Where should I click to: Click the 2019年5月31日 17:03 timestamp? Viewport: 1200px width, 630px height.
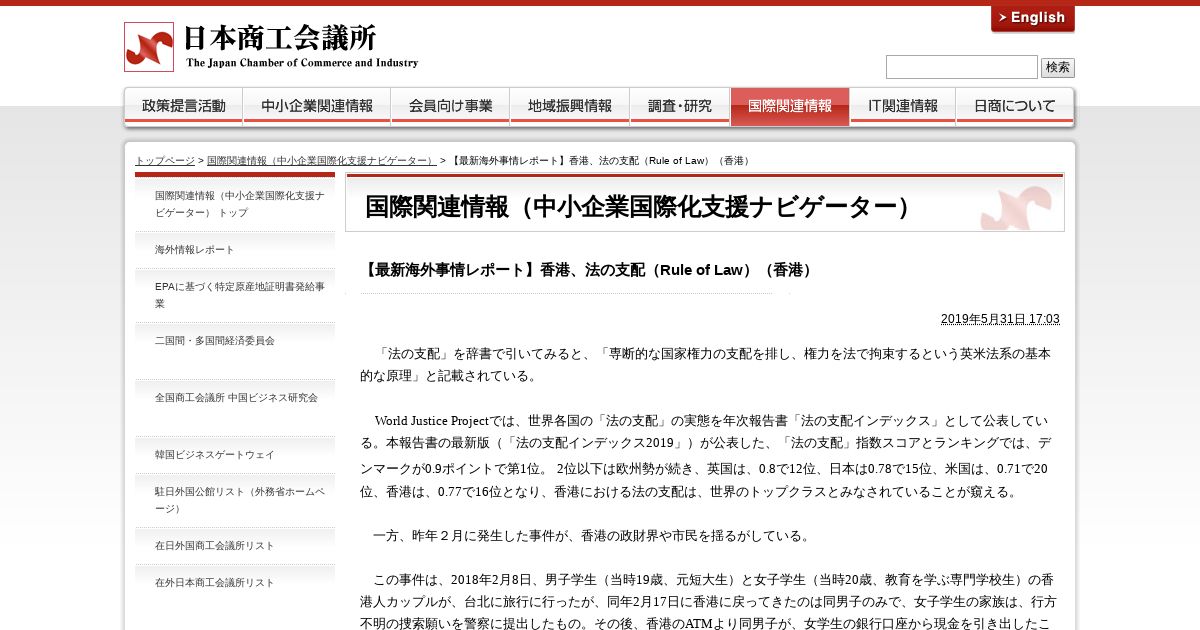(x=1000, y=319)
